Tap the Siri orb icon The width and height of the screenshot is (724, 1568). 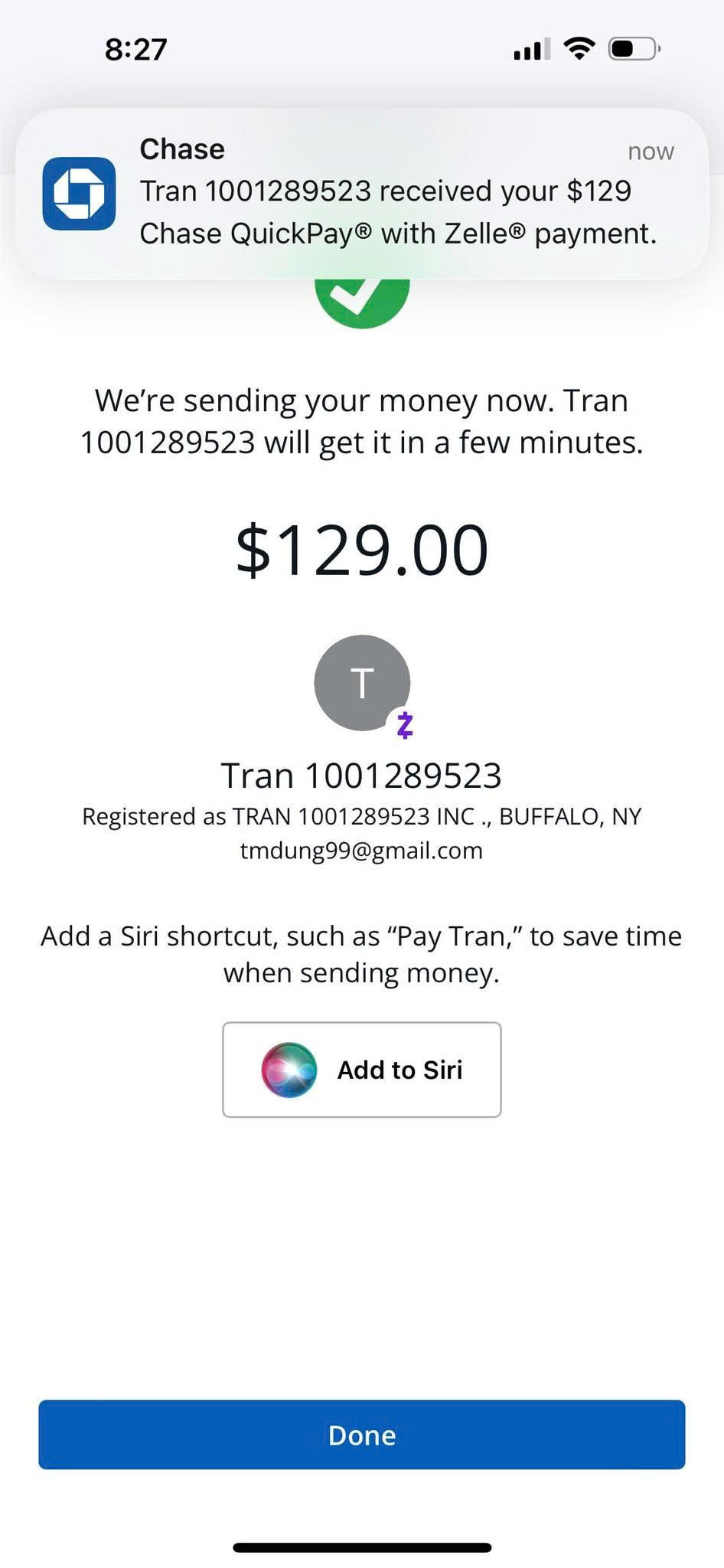[289, 1070]
